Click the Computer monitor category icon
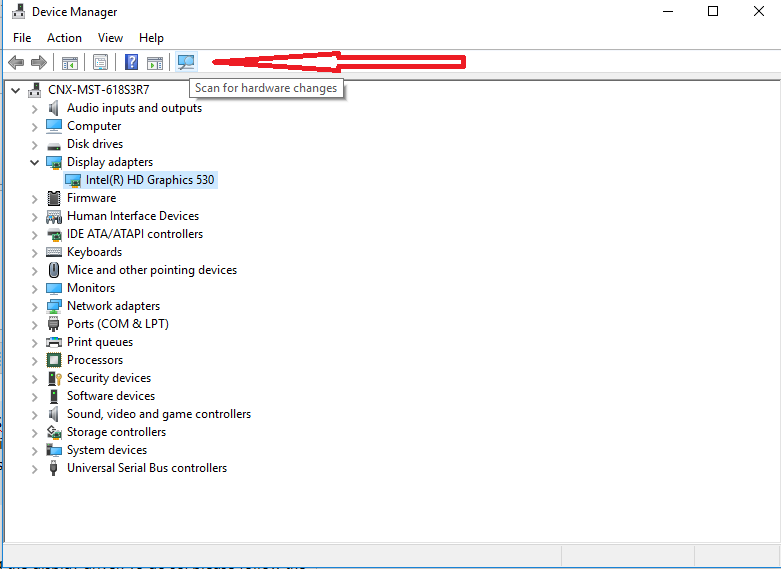Screen dimensions: 781x574 tap(54, 126)
